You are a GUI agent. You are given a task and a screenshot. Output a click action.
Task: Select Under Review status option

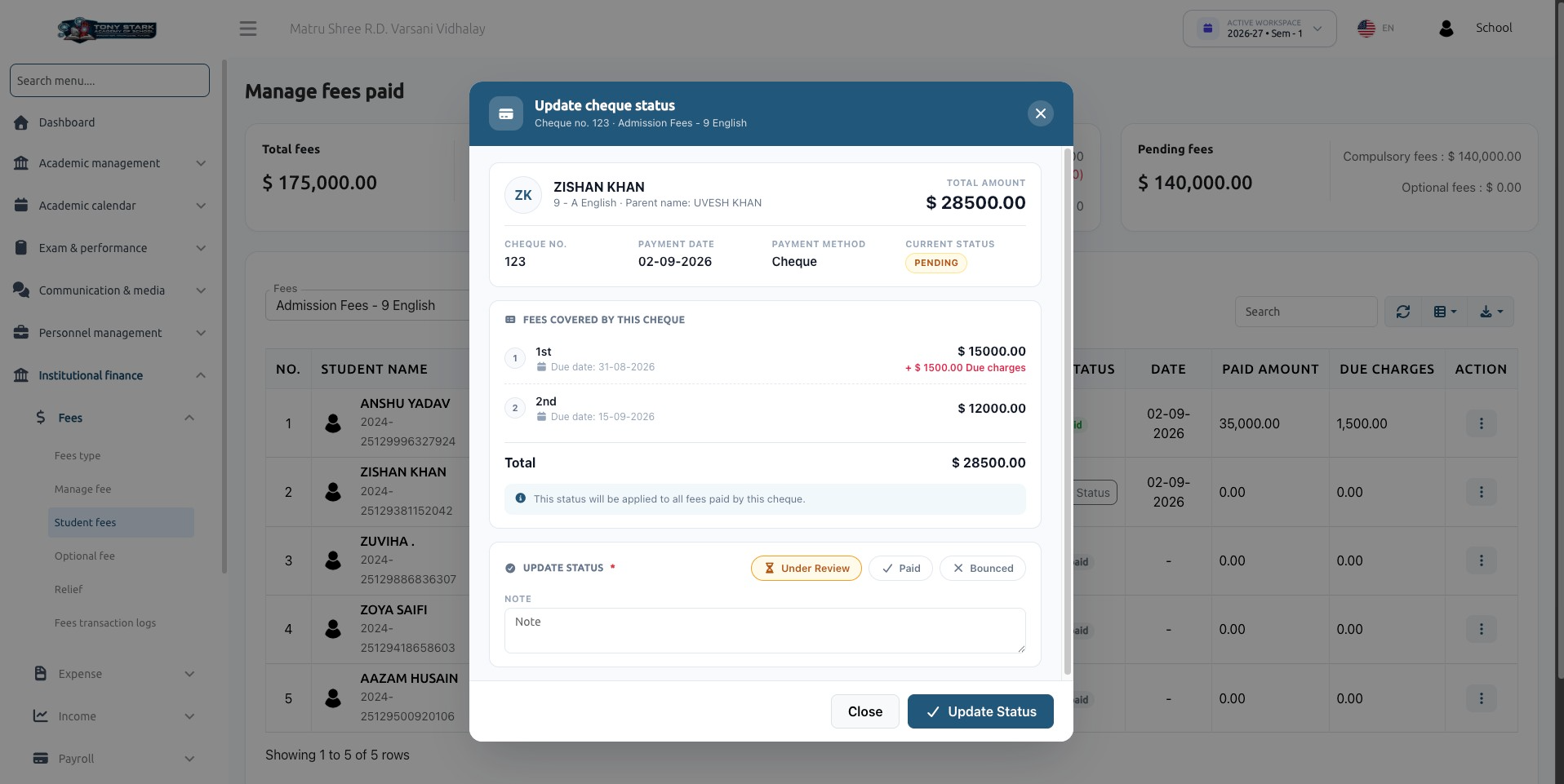(x=806, y=569)
